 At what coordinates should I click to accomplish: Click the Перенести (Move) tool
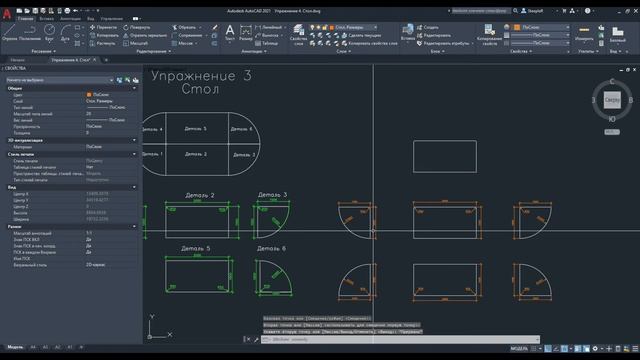103,27
